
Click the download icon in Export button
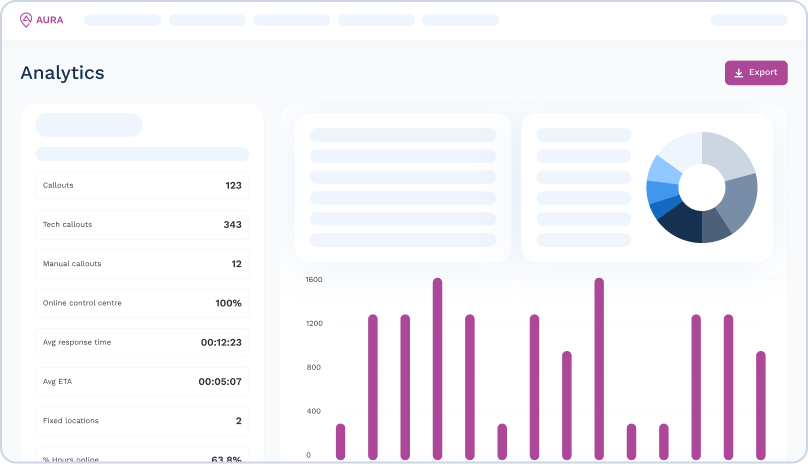click(738, 73)
